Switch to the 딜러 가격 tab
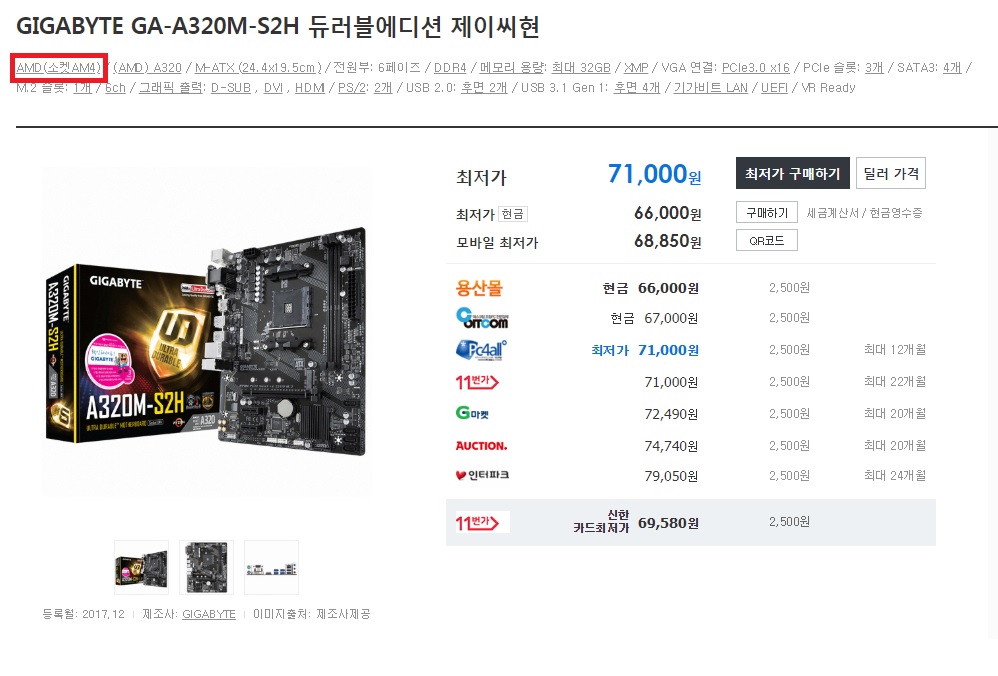The image size is (998, 676). 890,173
